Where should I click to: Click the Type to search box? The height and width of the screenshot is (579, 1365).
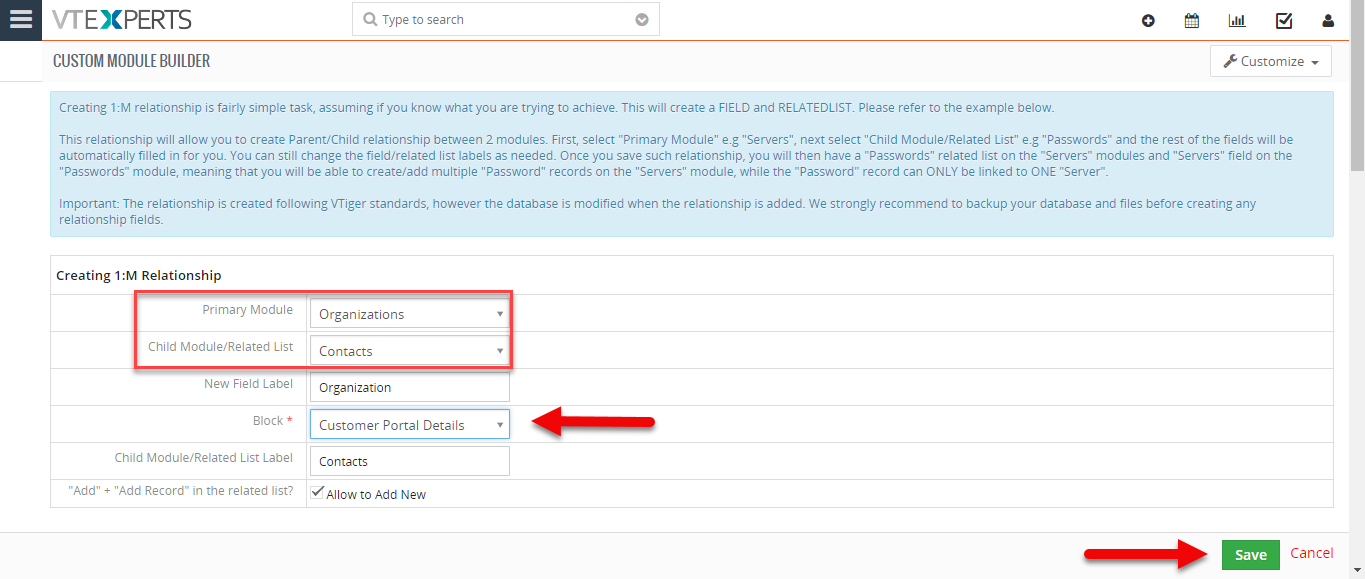pyautogui.click(x=506, y=20)
